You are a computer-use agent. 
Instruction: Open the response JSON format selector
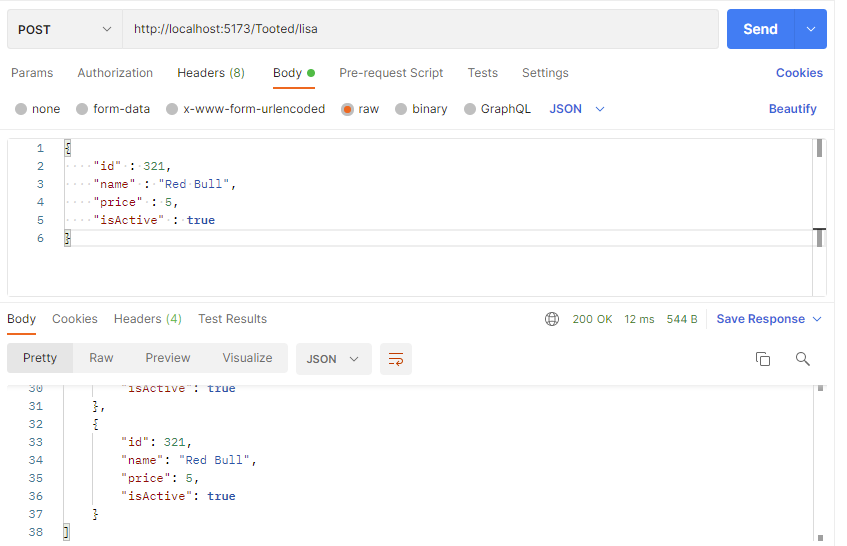pos(333,359)
